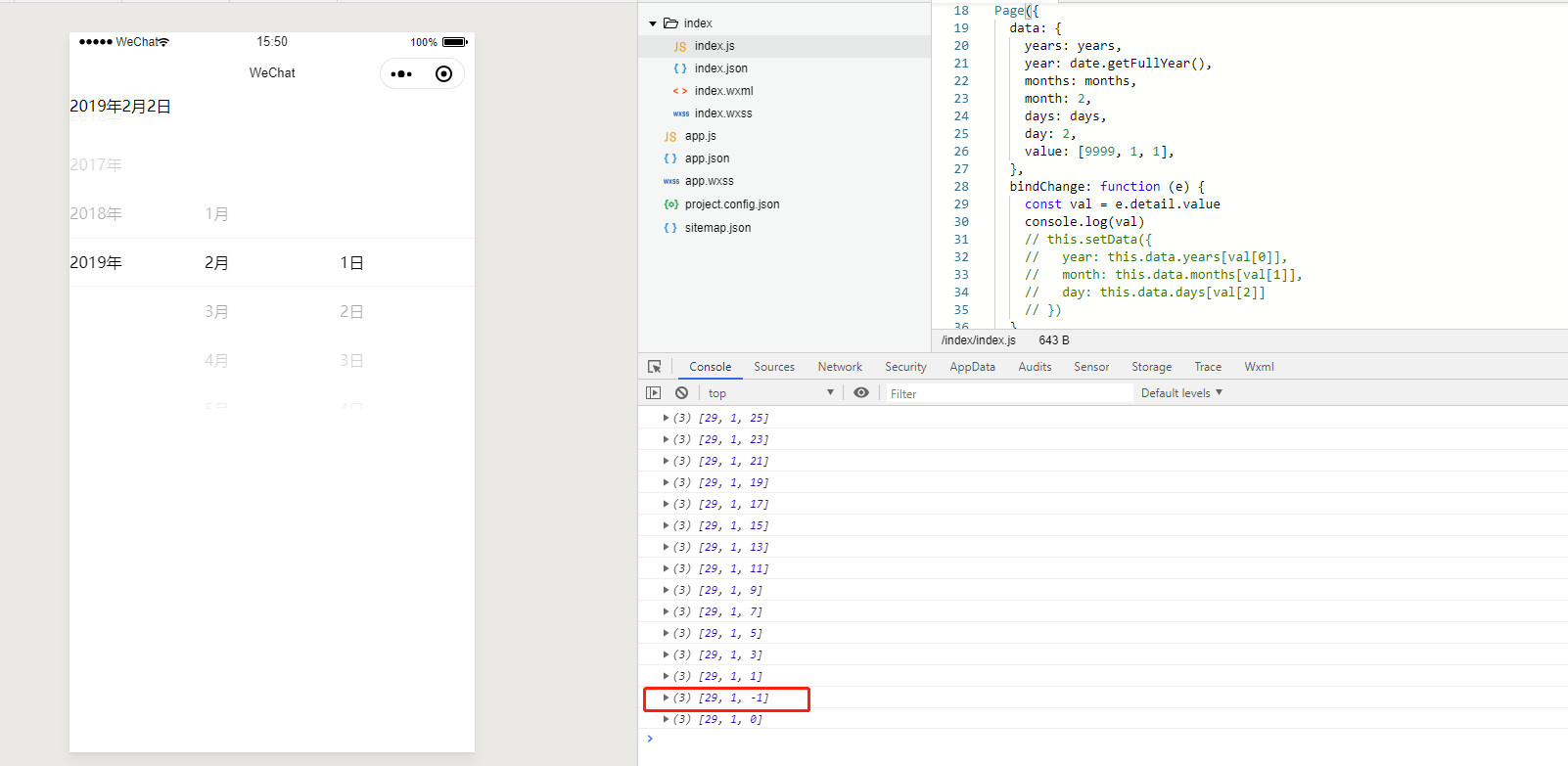Image resolution: width=1568 pixels, height=766 pixels.
Task: Open the project.config.json file
Action: [731, 204]
